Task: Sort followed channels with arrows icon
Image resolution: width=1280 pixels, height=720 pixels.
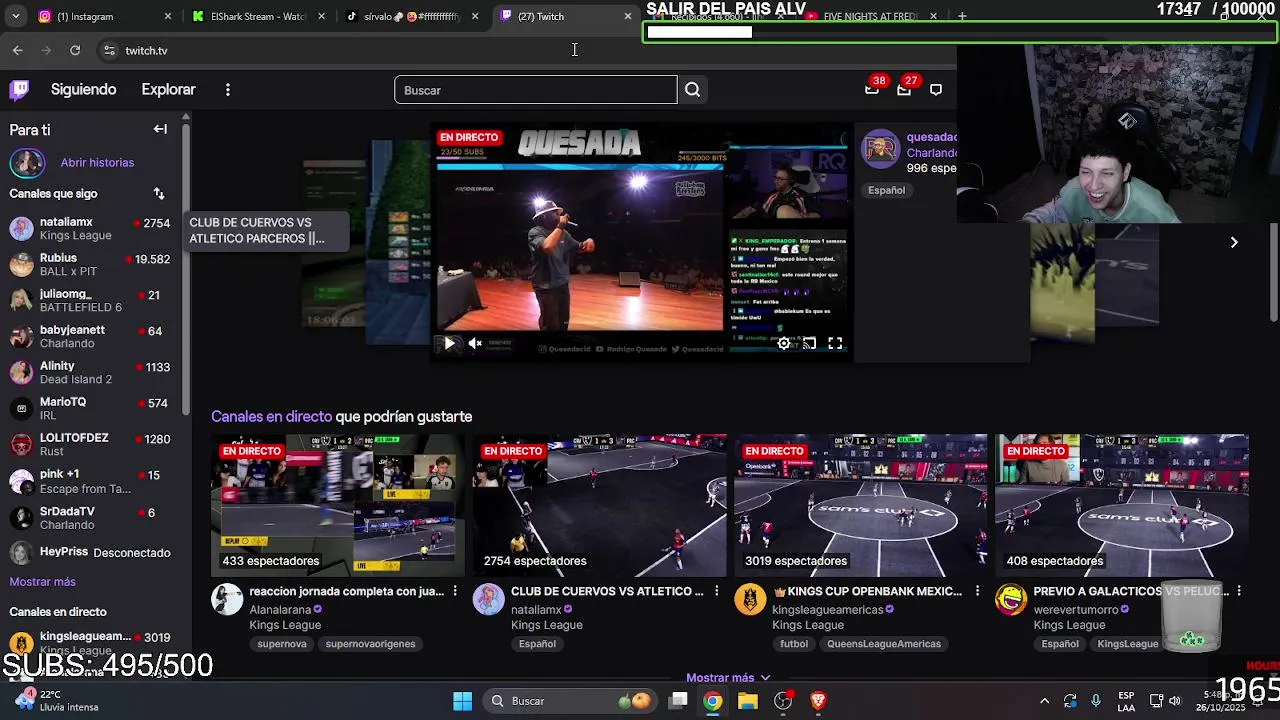Action: (x=159, y=193)
